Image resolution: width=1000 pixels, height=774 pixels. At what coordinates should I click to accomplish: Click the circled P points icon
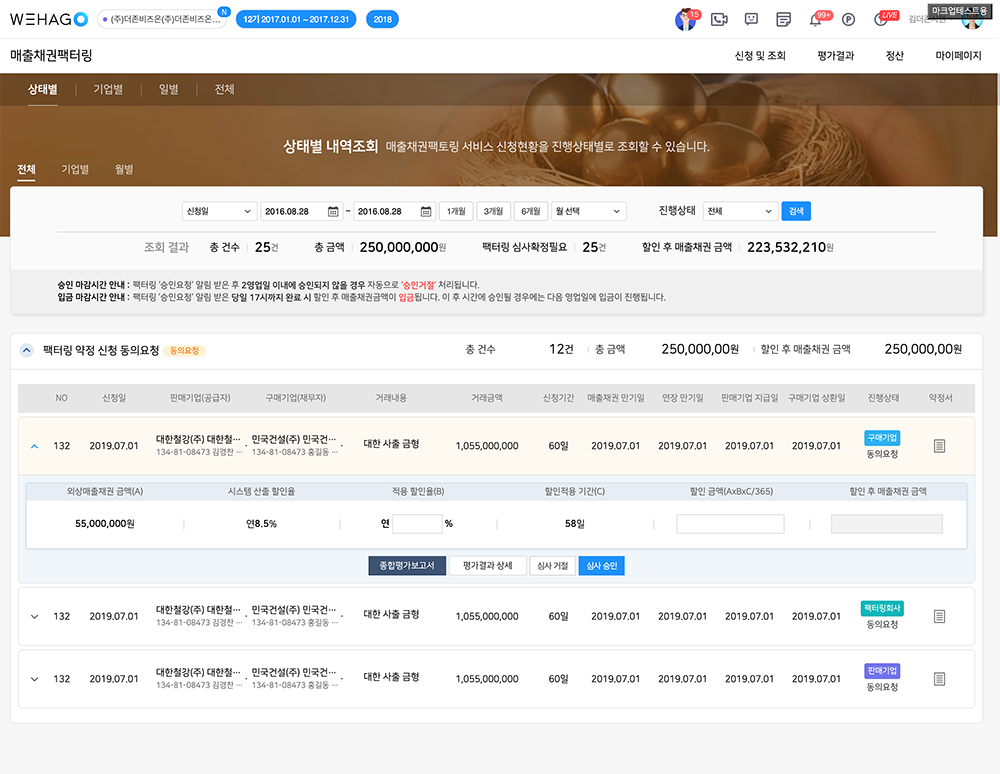point(848,19)
